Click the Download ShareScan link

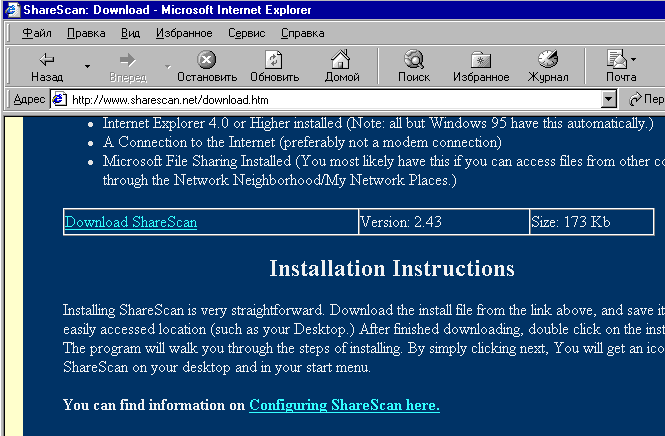131,222
